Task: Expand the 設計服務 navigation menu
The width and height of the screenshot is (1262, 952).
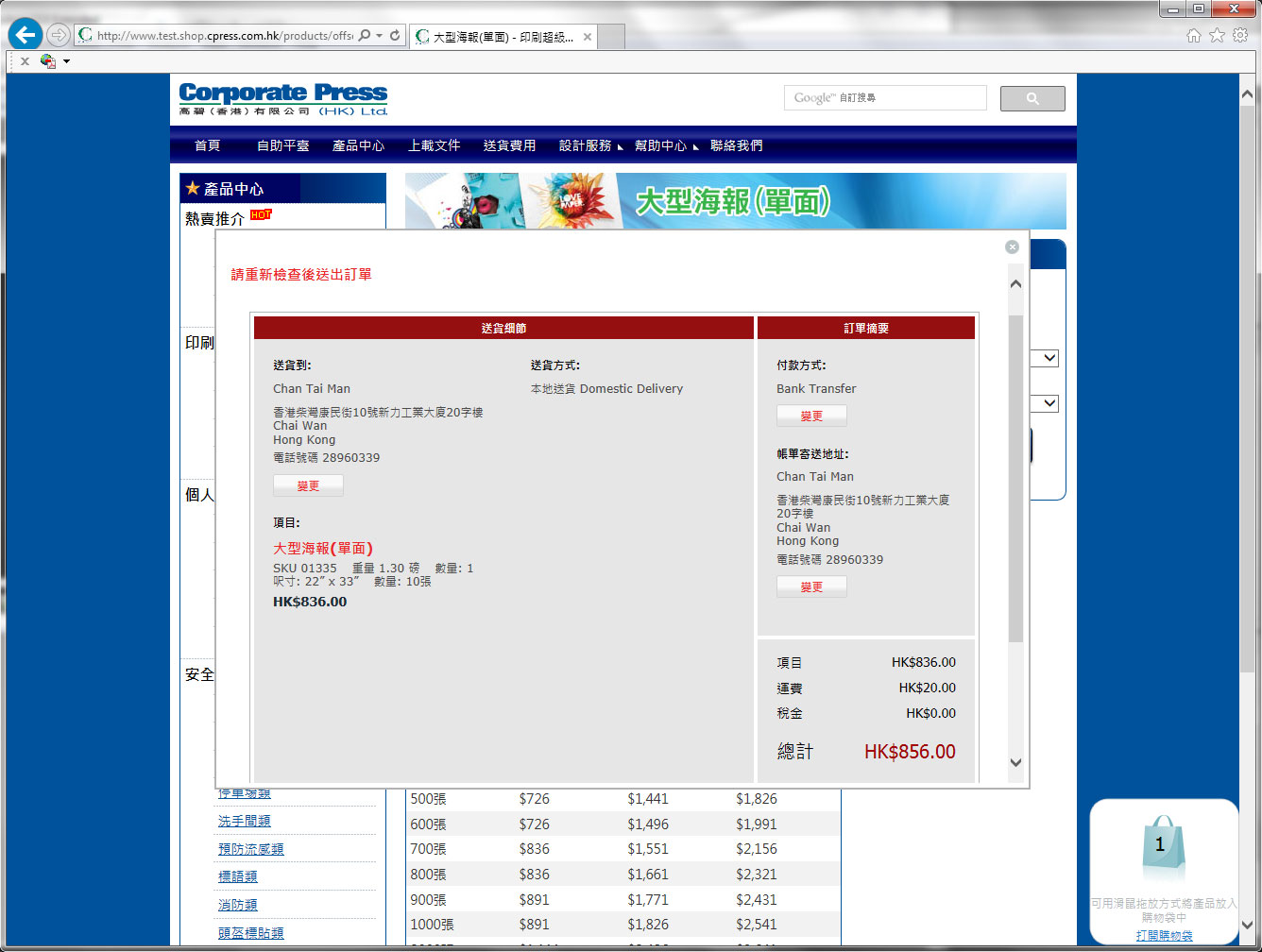Action: coord(586,145)
